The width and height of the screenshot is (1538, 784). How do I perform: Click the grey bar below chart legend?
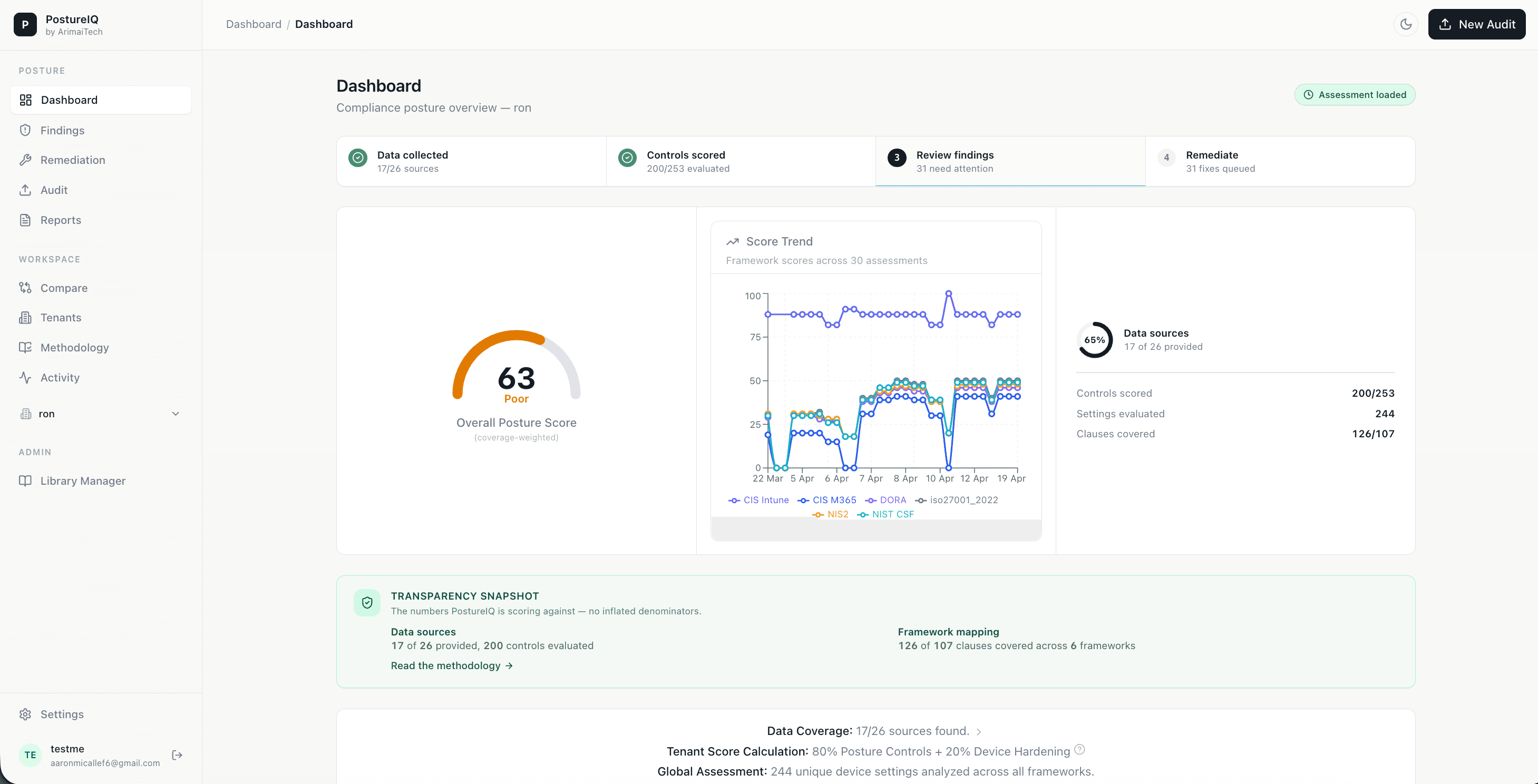pos(876,530)
